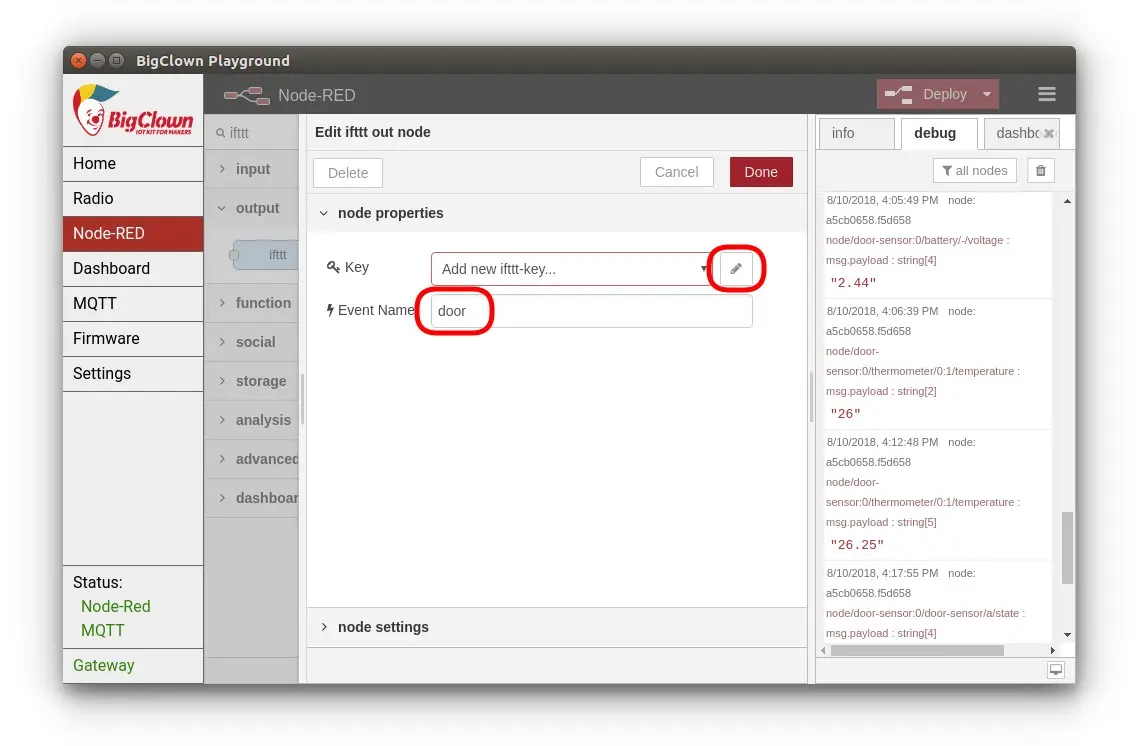Image resolution: width=1143 pixels, height=746 pixels.
Task: Click the debug panel vertical scrollbar thumb
Action: pos(1067,548)
